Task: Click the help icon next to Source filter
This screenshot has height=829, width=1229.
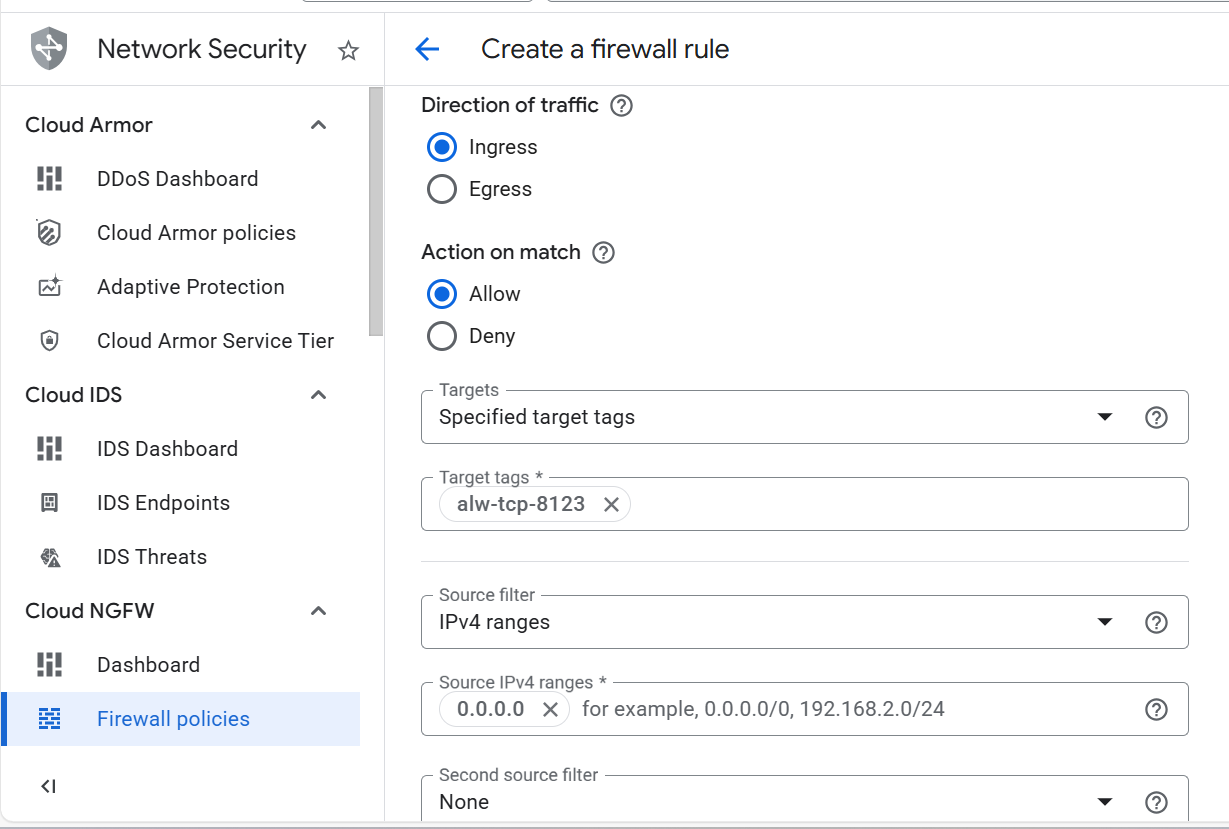Action: 1156,622
